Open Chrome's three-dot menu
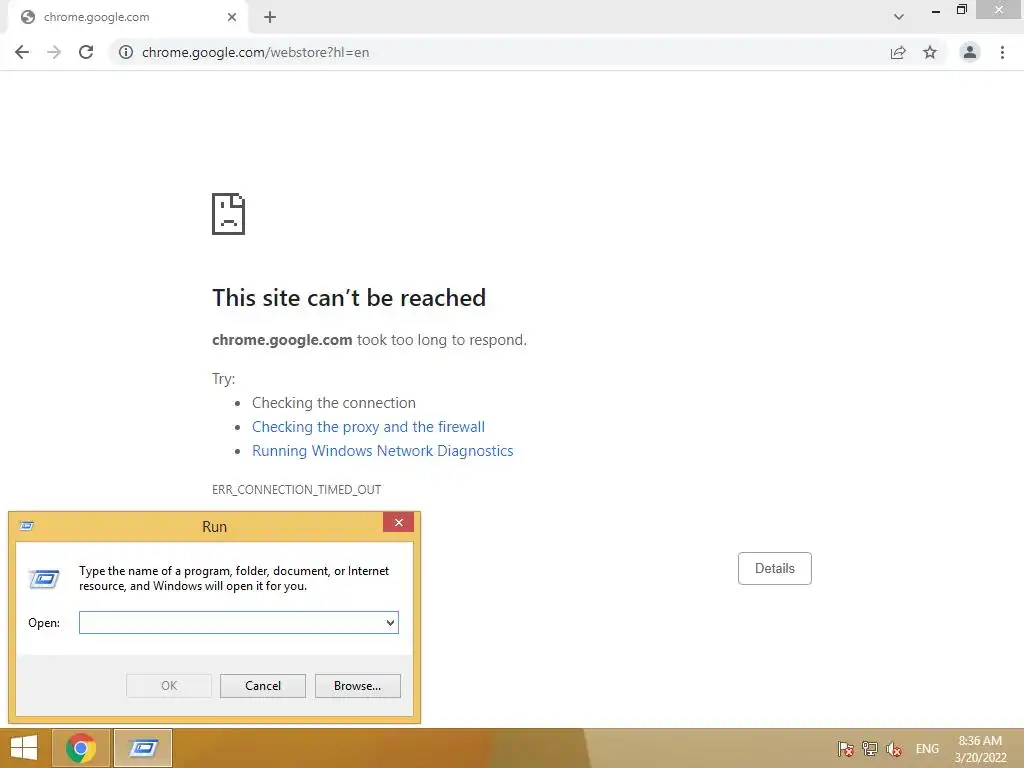Viewport: 1024px width, 768px height. pyautogui.click(x=1002, y=52)
